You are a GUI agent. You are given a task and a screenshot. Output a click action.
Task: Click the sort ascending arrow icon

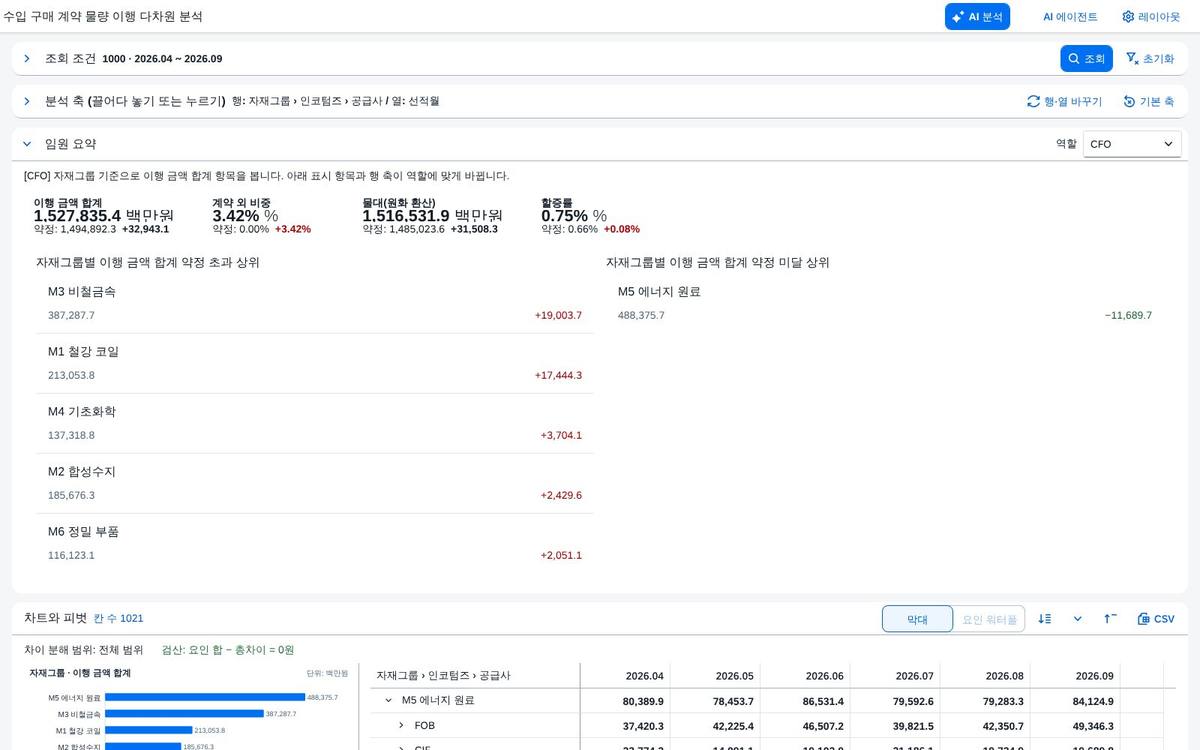tap(1110, 619)
